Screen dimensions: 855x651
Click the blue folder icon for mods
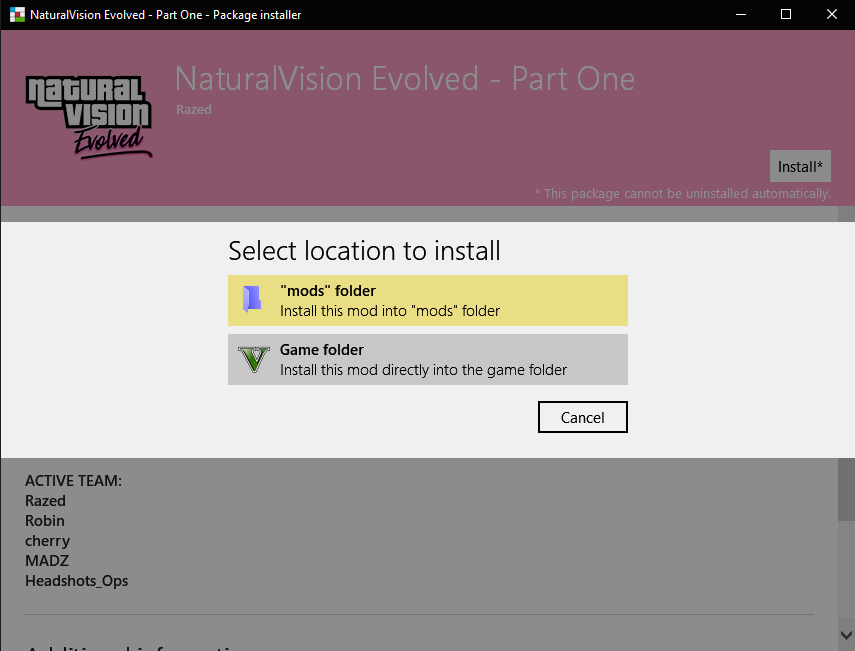(253, 300)
